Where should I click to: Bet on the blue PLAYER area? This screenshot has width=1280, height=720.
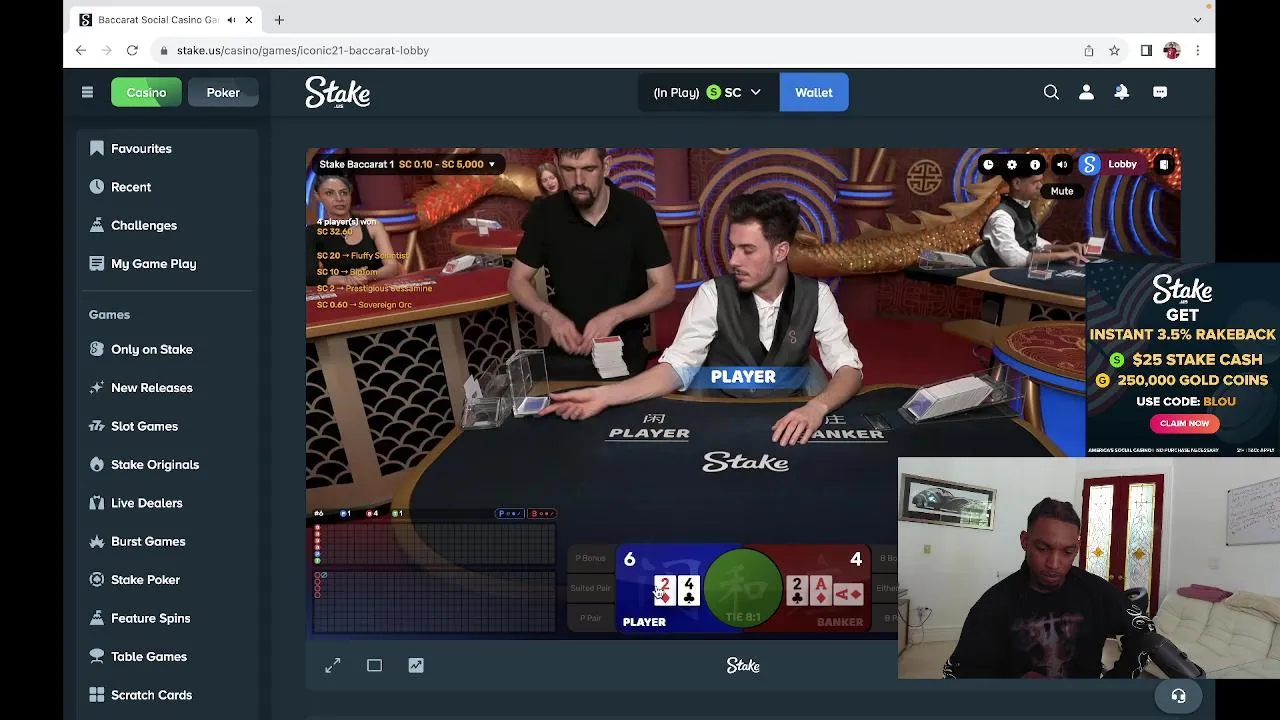660,590
